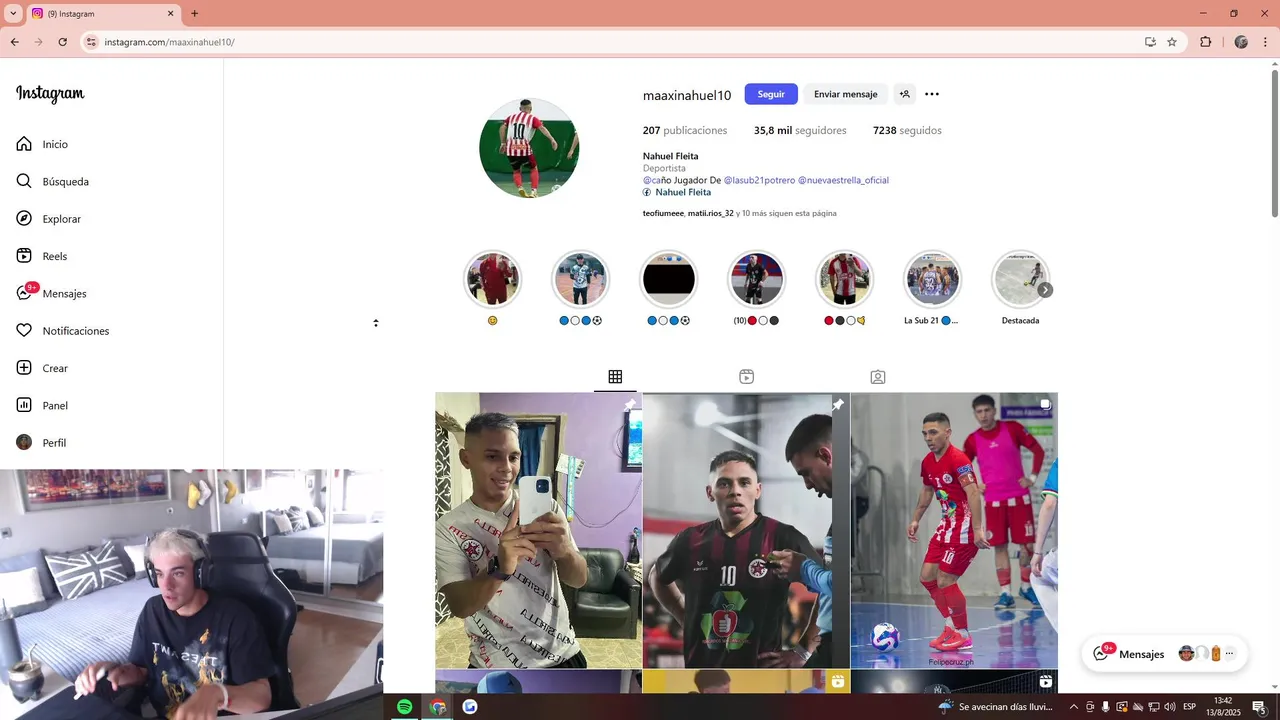Switch to the Reels profile tab

(x=746, y=377)
